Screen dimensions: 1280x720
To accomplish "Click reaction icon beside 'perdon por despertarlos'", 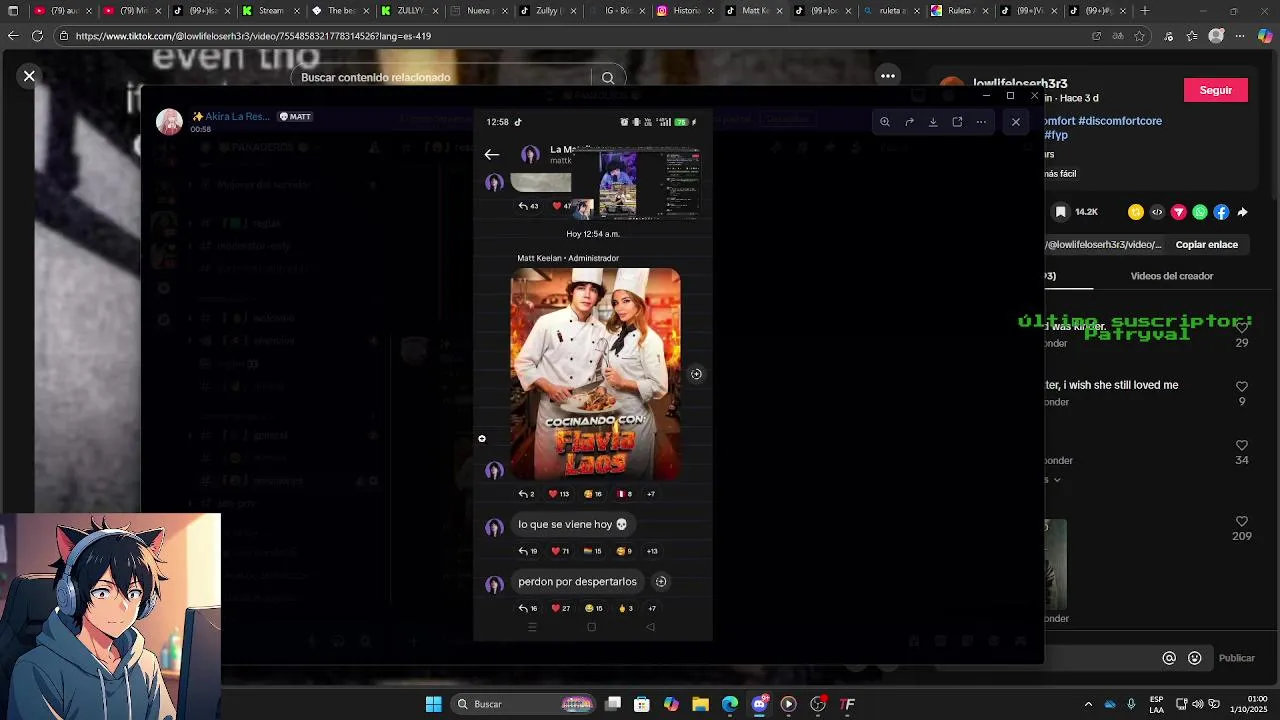I will tap(661, 582).
